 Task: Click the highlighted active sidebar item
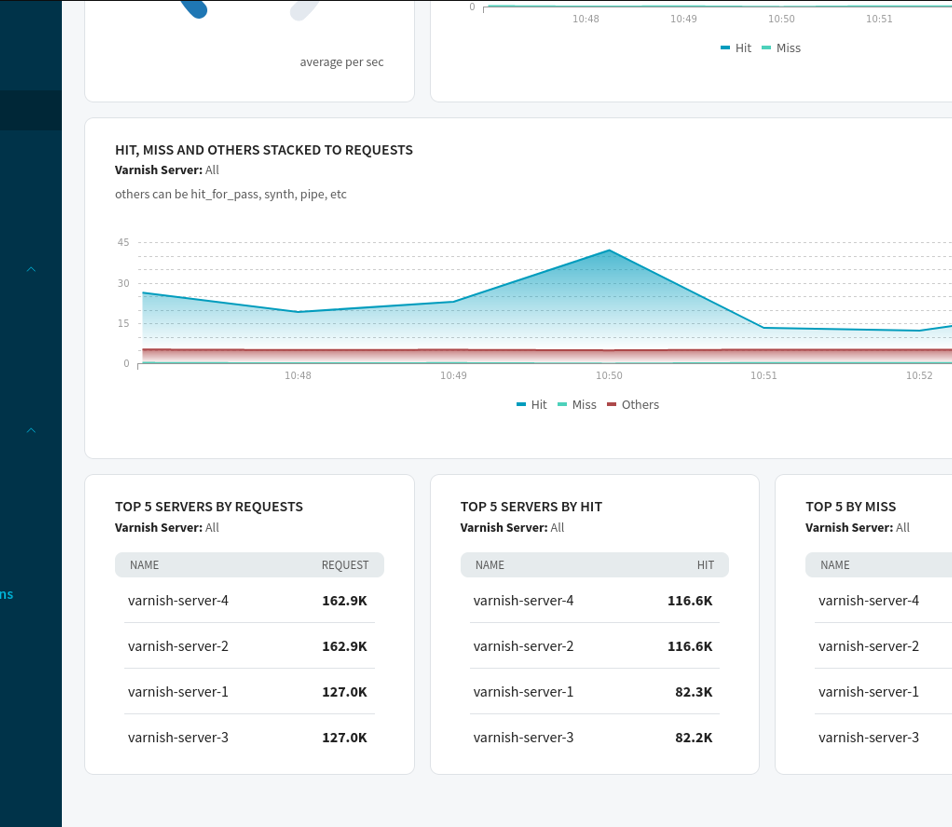coord(30,111)
